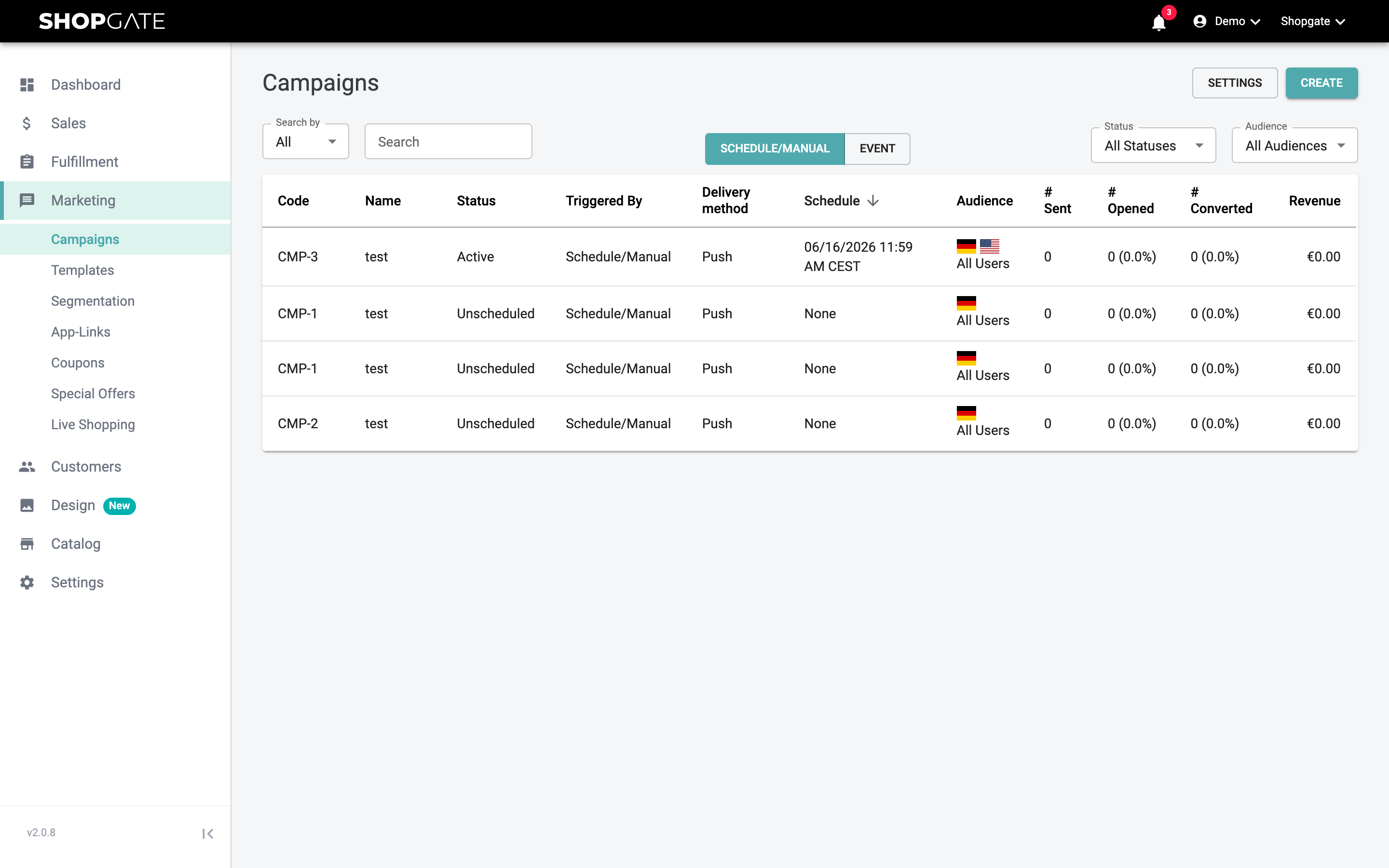
Task: Click the Demo user account icon
Action: 1199,21
